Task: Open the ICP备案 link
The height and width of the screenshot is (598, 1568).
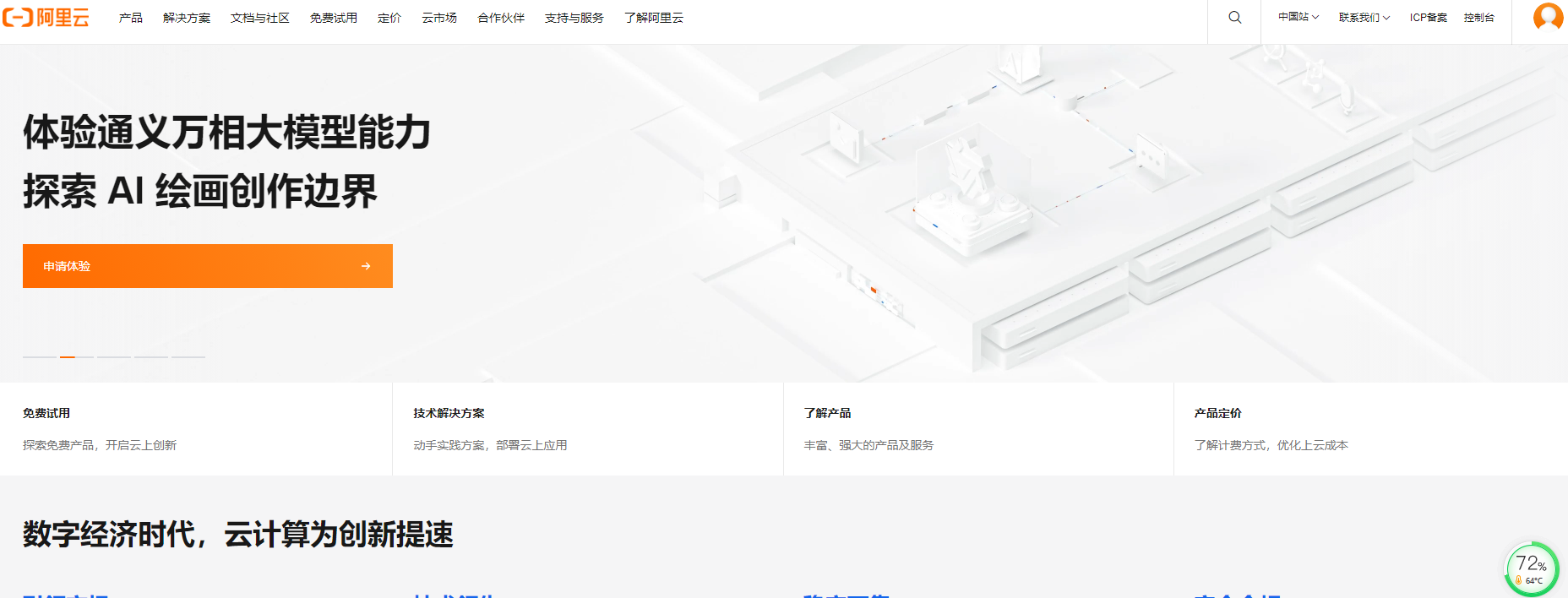Action: pos(1429,17)
